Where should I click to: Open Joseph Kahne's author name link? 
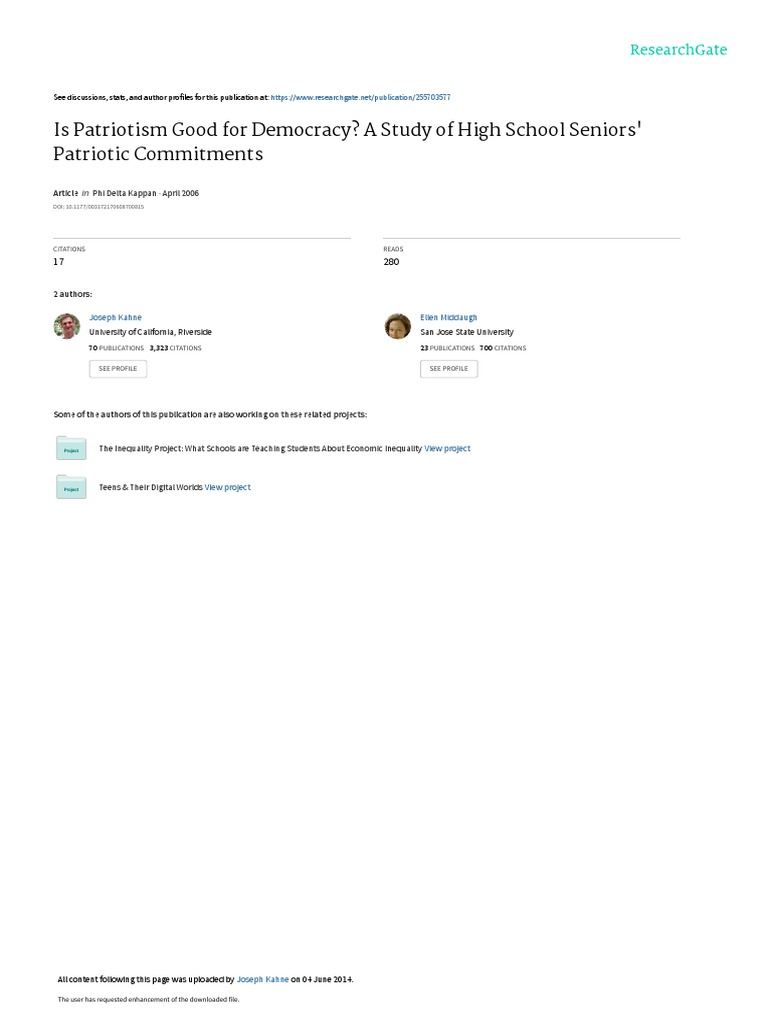[116, 317]
